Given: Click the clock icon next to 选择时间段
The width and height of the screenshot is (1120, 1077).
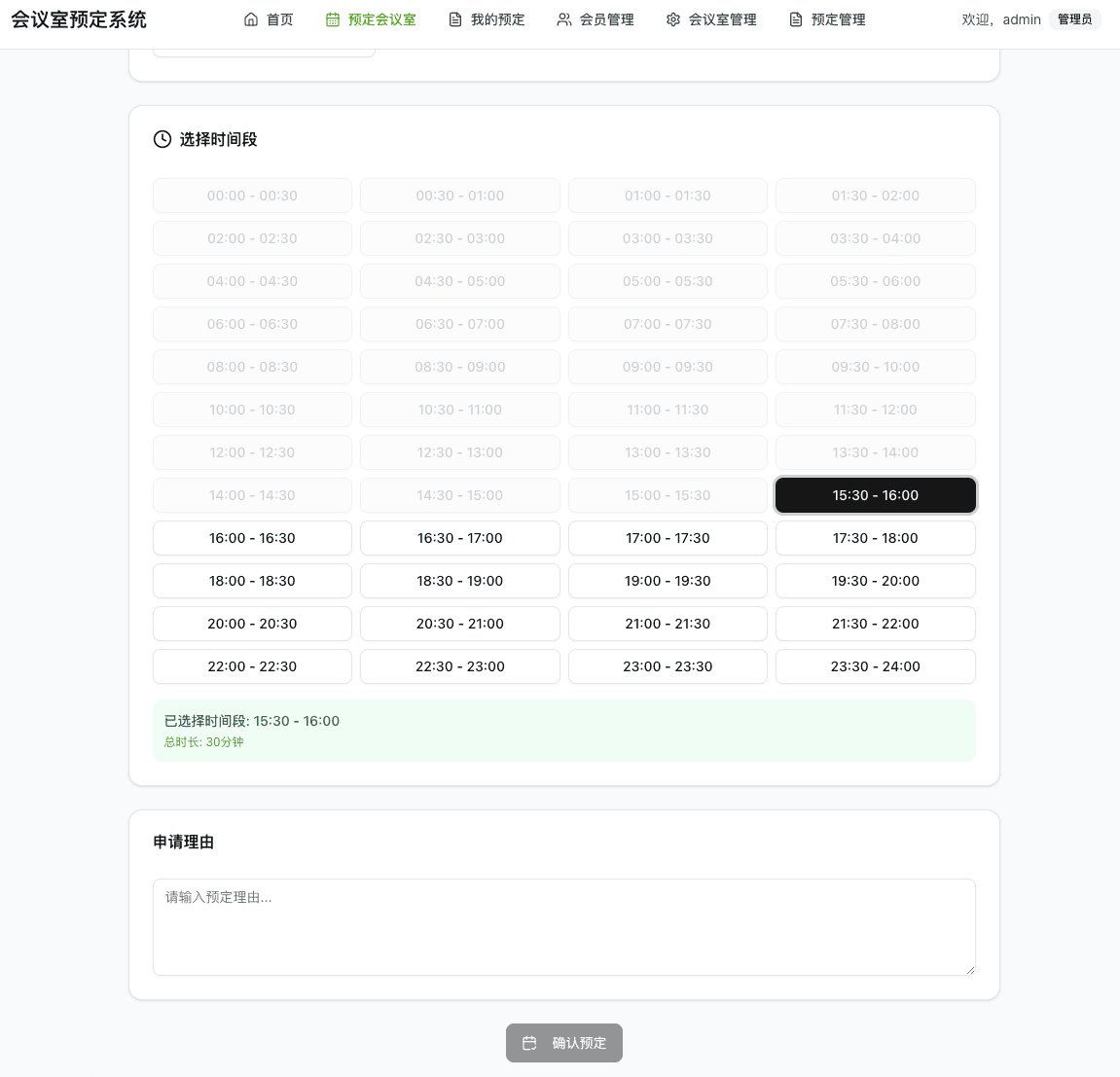Looking at the screenshot, I should pos(162,139).
